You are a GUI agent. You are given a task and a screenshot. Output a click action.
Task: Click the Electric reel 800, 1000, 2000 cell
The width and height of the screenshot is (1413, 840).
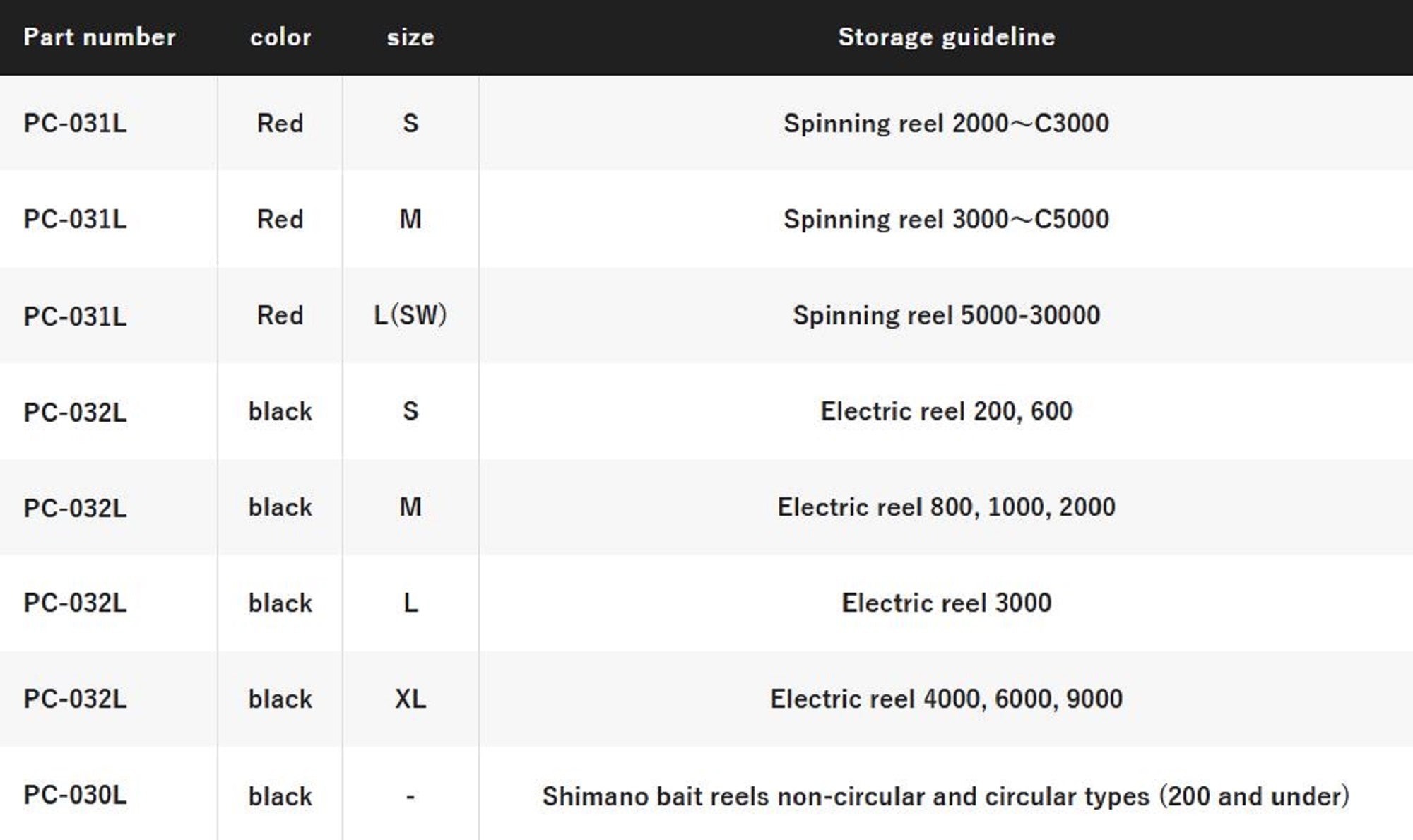click(947, 507)
